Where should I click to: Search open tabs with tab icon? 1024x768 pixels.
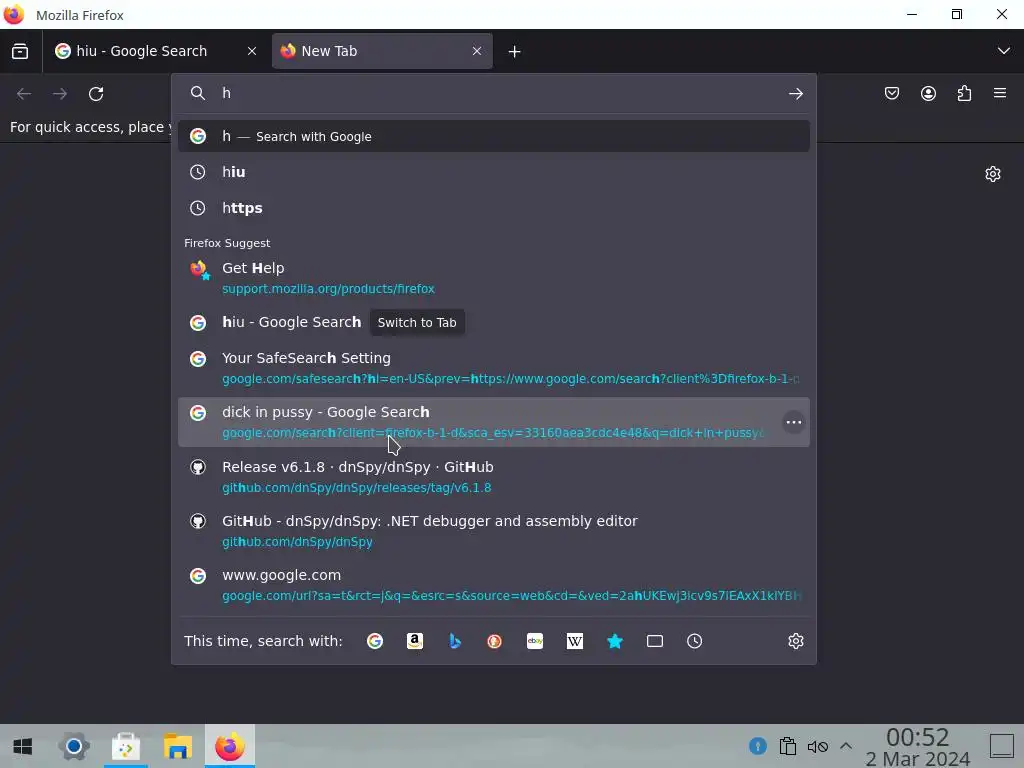[654, 641]
